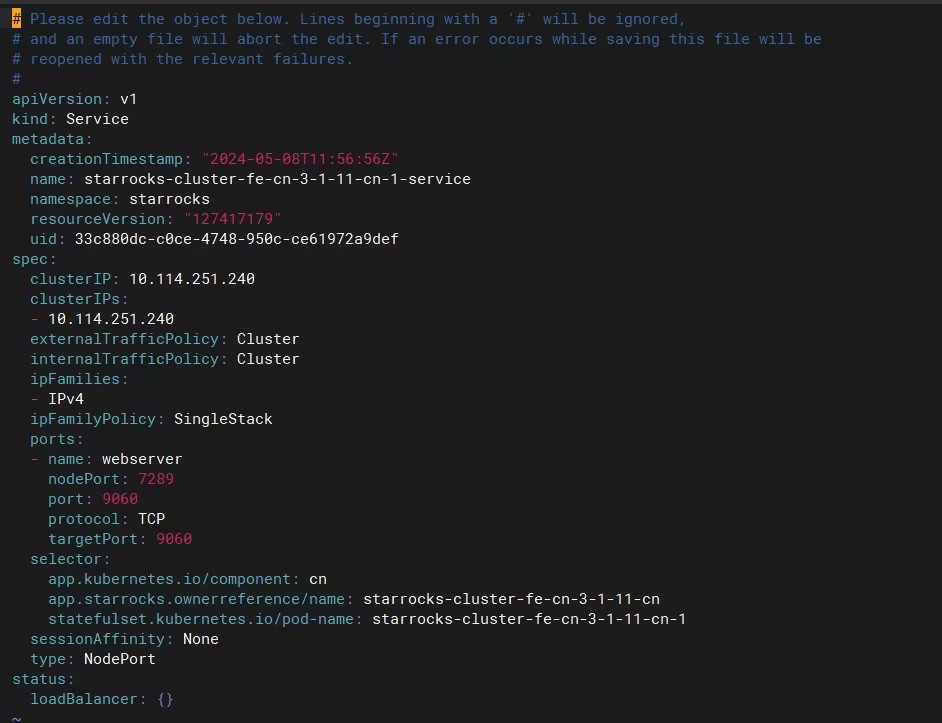Click the kind value Service

point(97,119)
